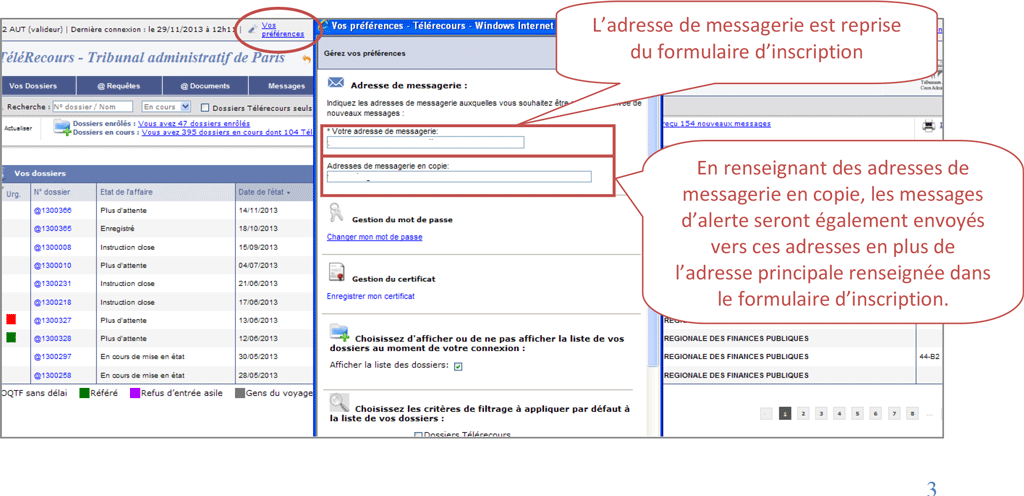Check the Dossiers Télérecours preference checkbox

[419, 435]
